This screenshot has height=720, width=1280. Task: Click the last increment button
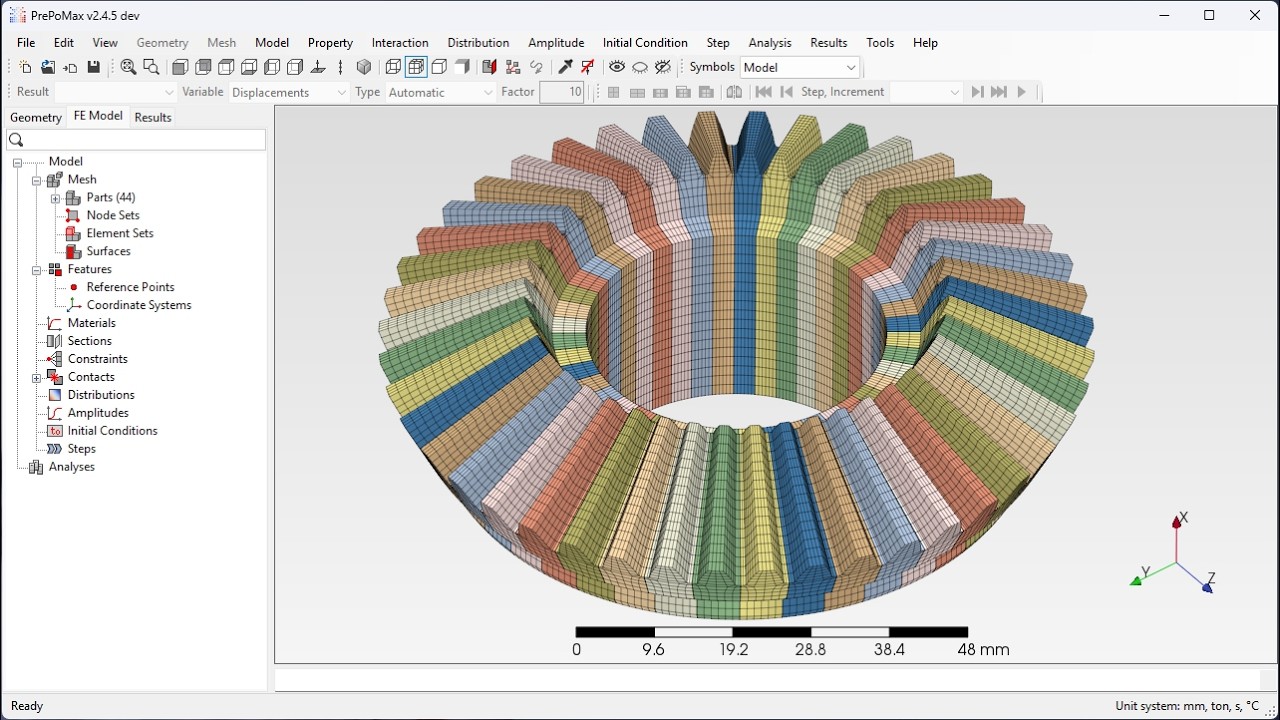pos(999,92)
